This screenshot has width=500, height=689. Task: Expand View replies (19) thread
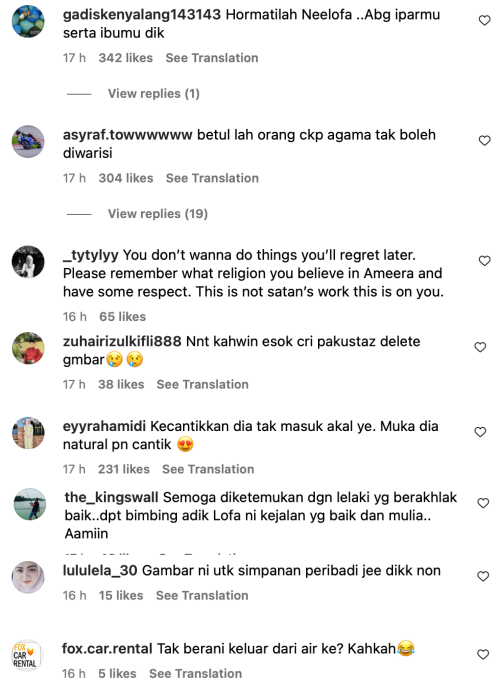(x=158, y=214)
